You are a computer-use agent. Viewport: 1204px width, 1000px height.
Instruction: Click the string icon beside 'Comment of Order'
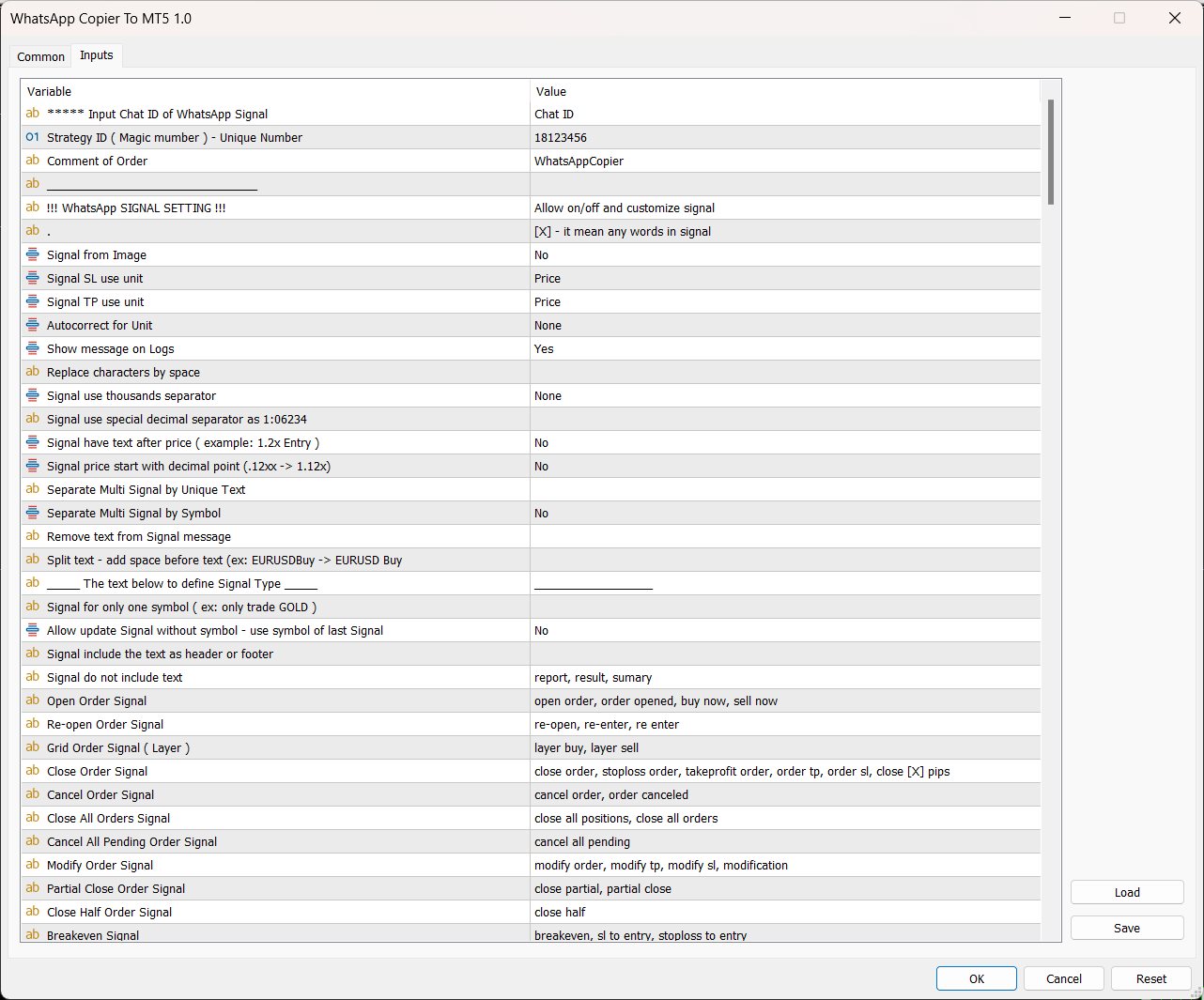pyautogui.click(x=33, y=161)
